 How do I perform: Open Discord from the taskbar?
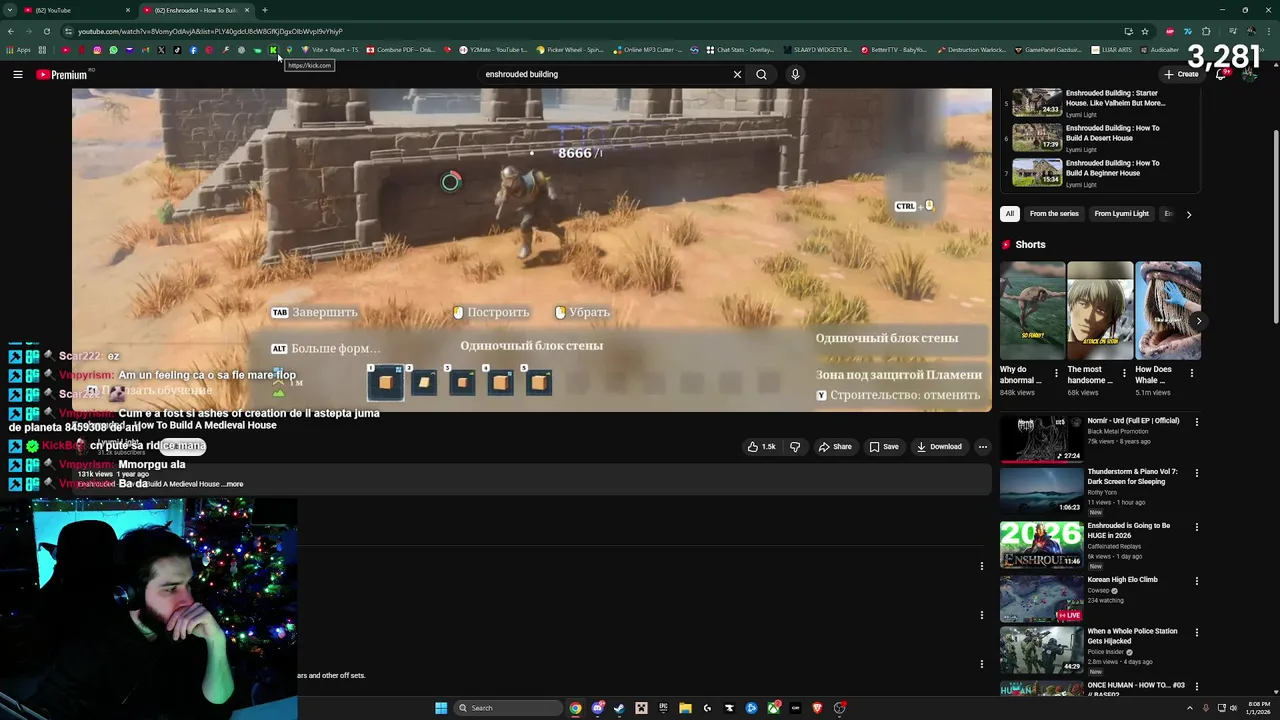597,708
